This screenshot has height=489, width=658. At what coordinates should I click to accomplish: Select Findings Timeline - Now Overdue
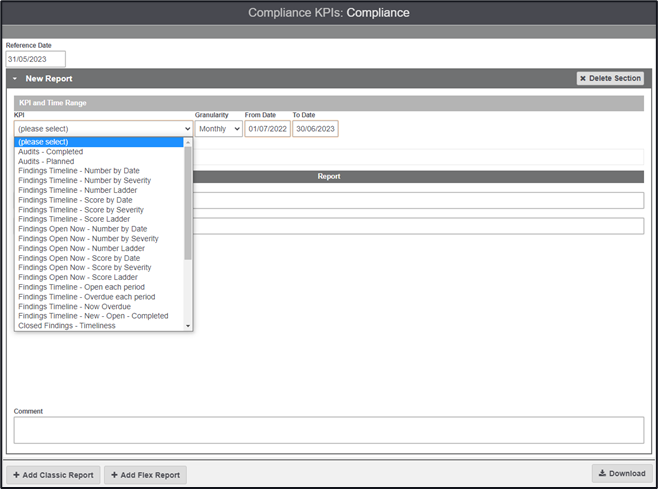(78, 306)
